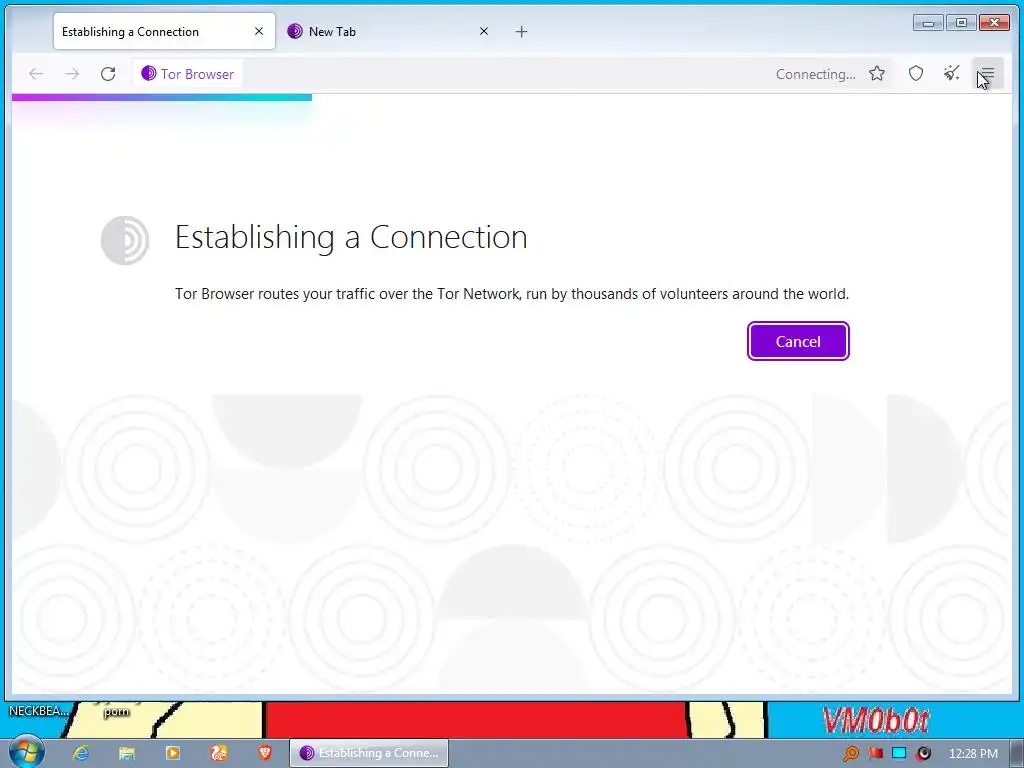The height and width of the screenshot is (768, 1024).
Task: Select Tor Browser taskbar window button
Action: [369, 753]
